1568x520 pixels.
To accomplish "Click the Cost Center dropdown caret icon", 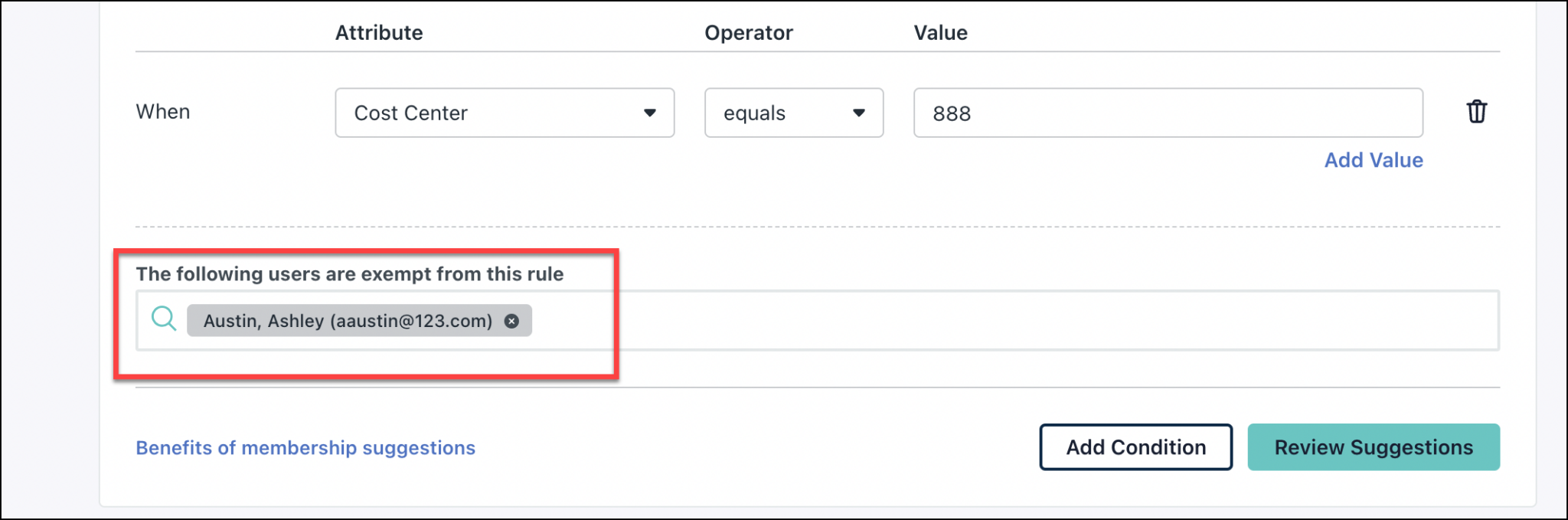I will [650, 113].
